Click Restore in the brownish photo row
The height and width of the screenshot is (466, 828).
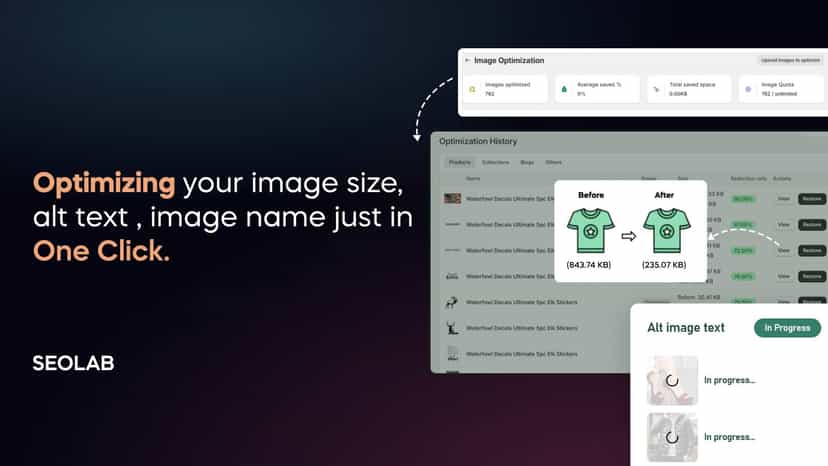click(812, 199)
